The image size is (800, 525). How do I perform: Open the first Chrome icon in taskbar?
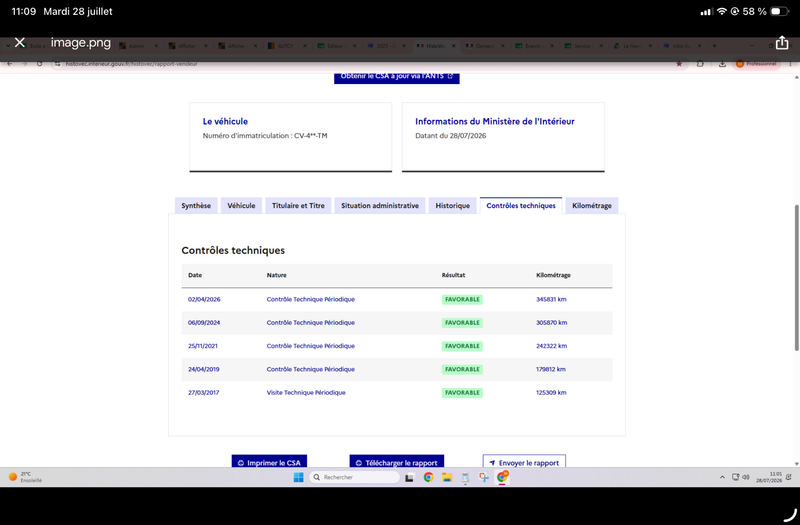coord(429,478)
